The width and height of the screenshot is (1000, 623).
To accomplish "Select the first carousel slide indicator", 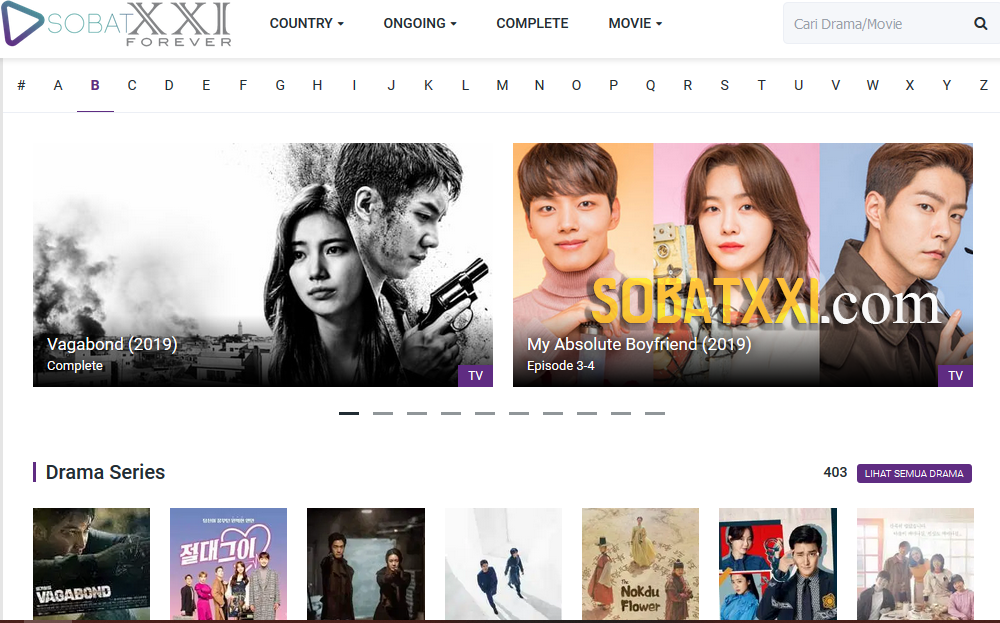I will tap(349, 413).
